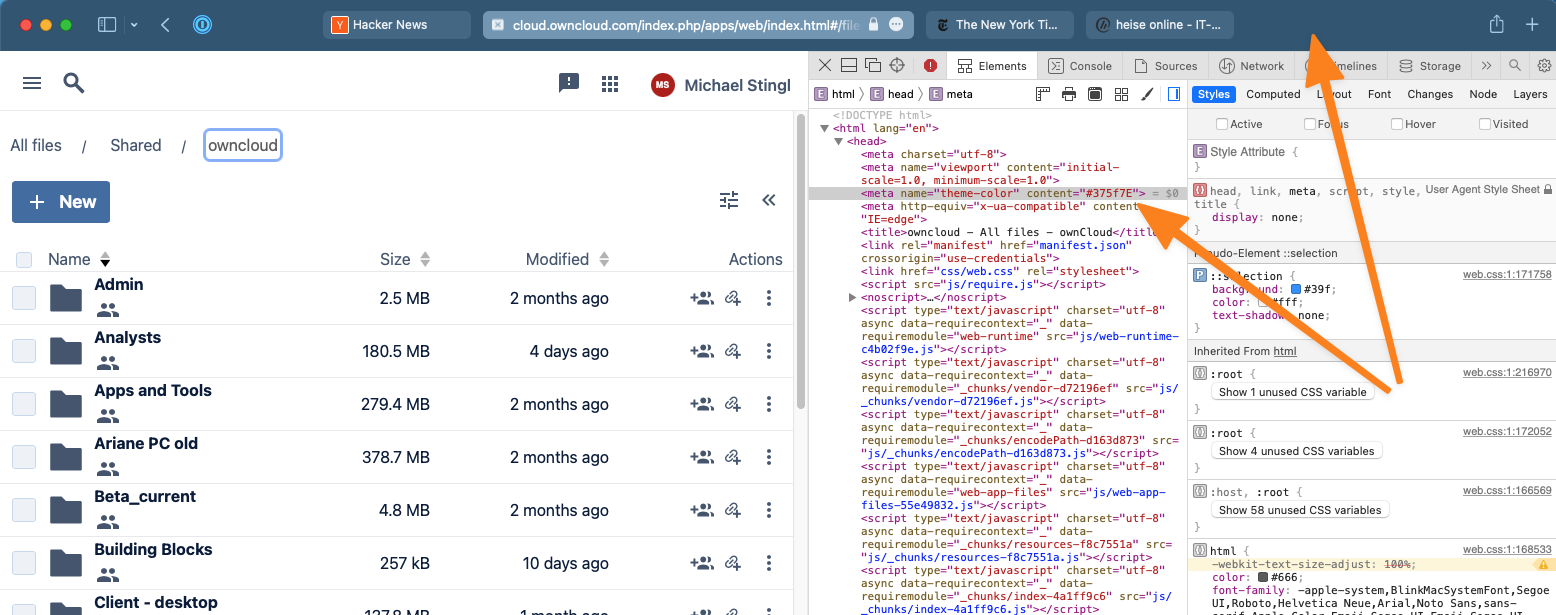Viewport: 1556px width, 615px height.
Task: Switch to the Console tab
Action: click(1080, 66)
